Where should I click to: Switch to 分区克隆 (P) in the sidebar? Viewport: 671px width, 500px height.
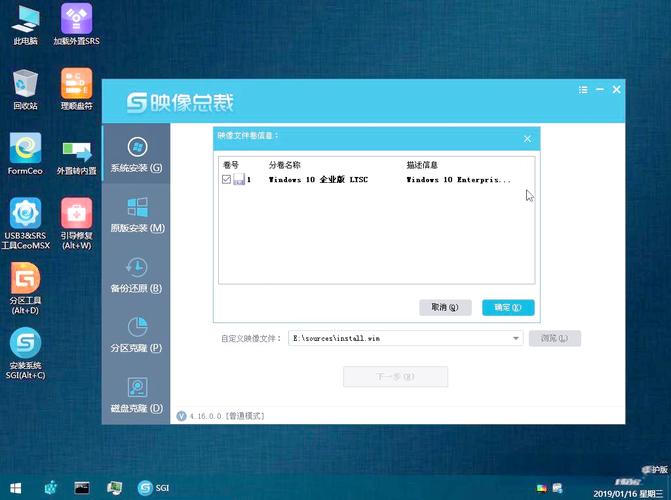pyautogui.click(x=136, y=335)
